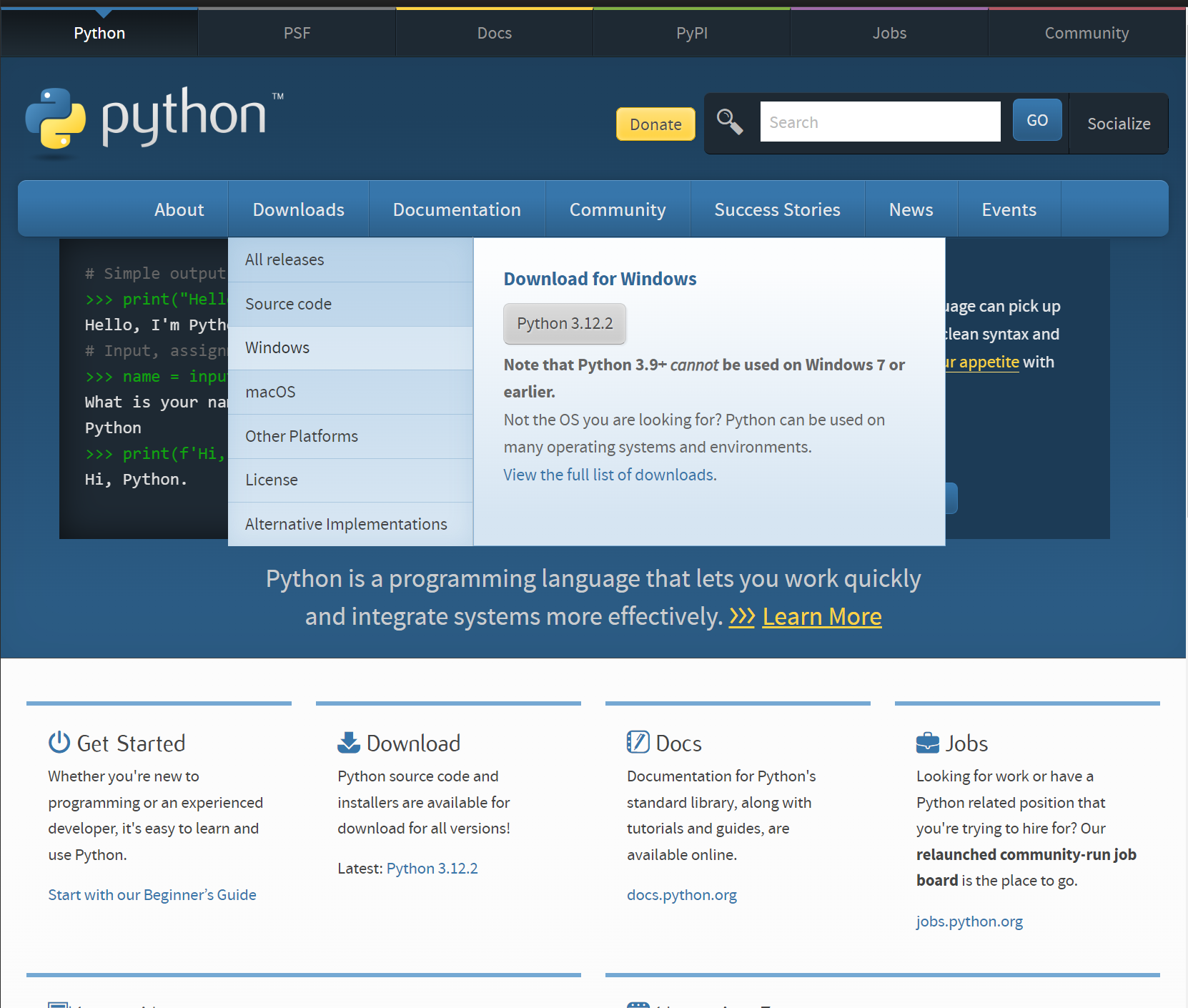Image resolution: width=1188 pixels, height=1008 pixels.
Task: Click the Get Started heading
Action: click(x=131, y=743)
